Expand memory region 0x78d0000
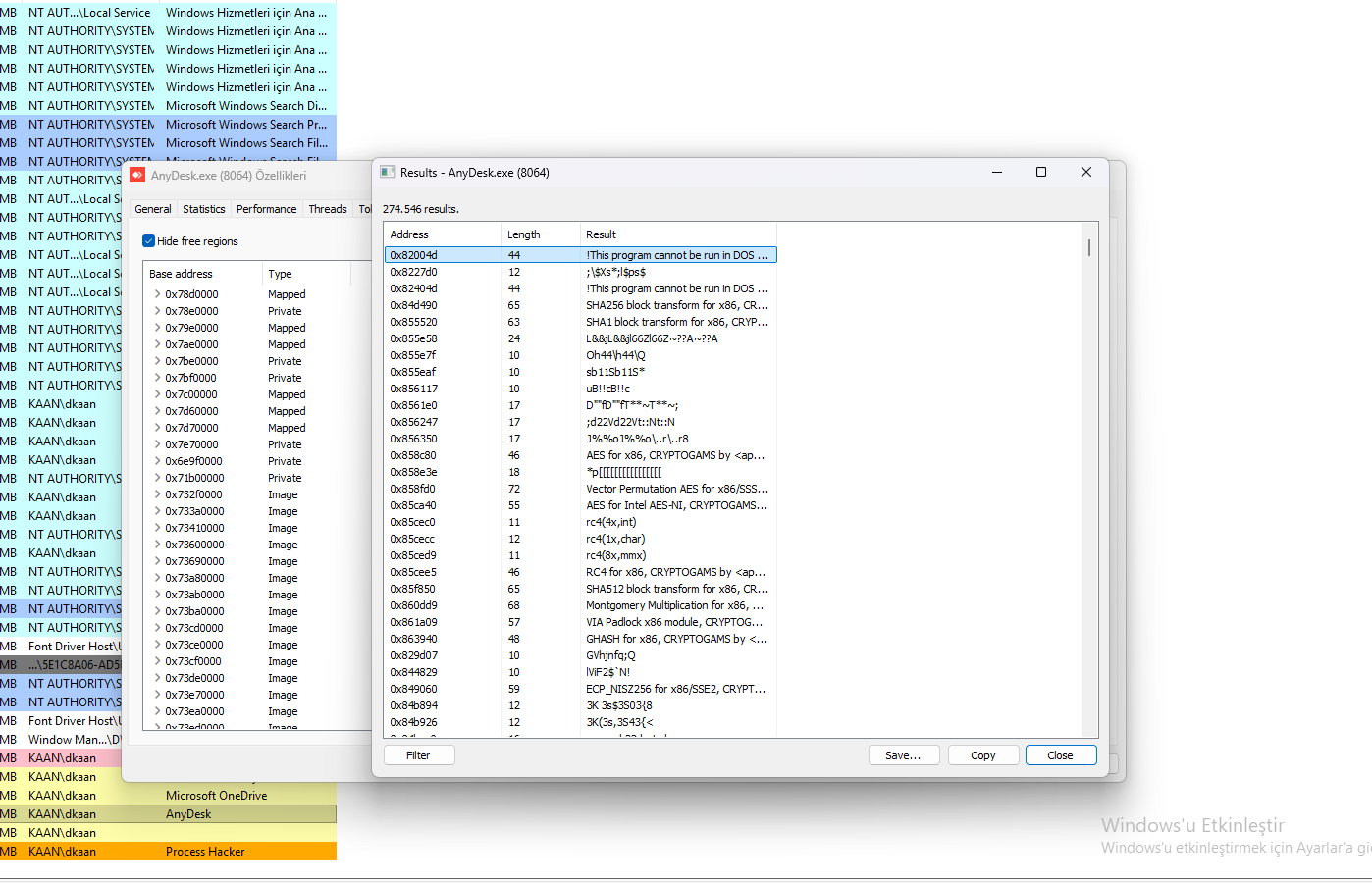1372x883 pixels. point(157,294)
